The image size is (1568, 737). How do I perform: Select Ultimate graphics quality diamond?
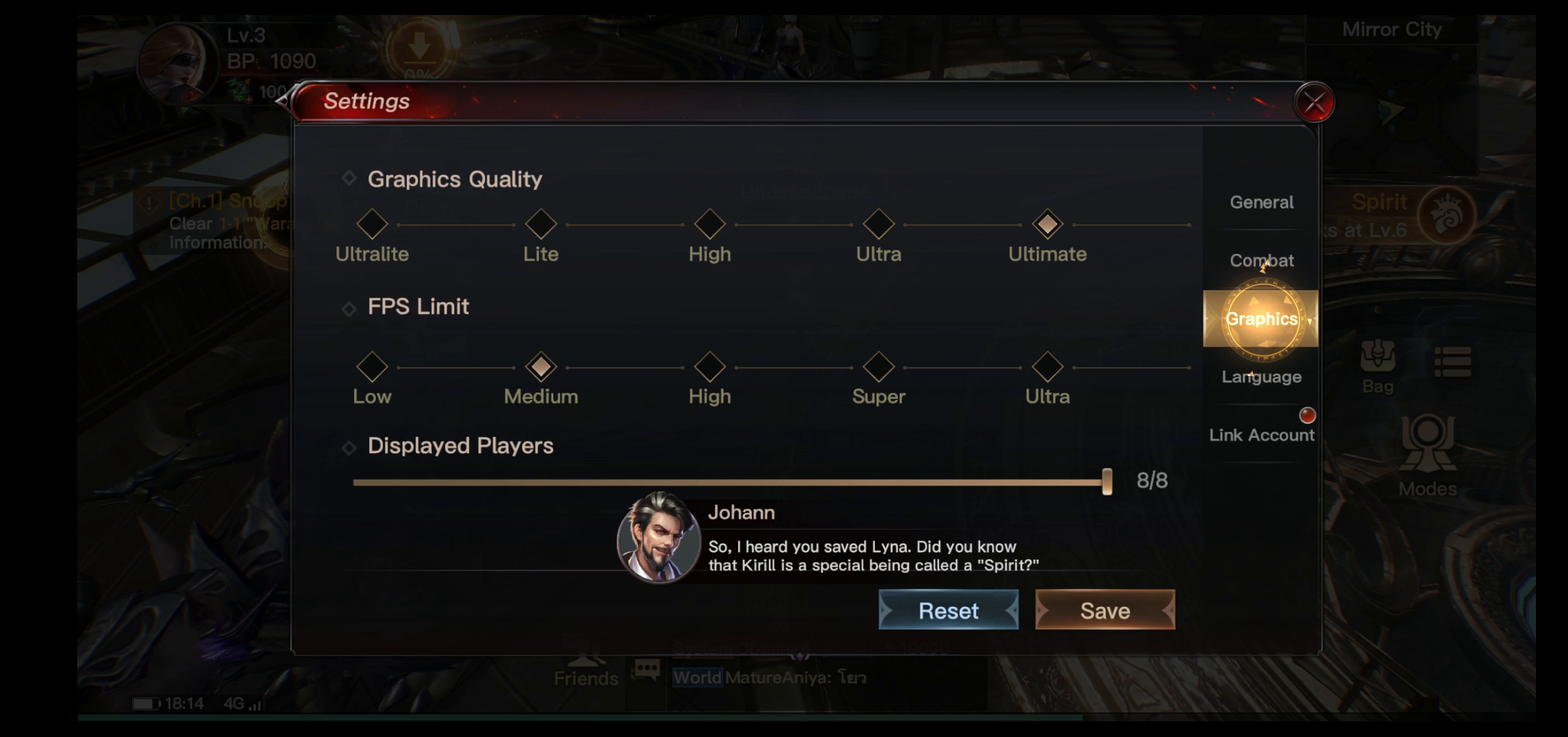pos(1047,224)
